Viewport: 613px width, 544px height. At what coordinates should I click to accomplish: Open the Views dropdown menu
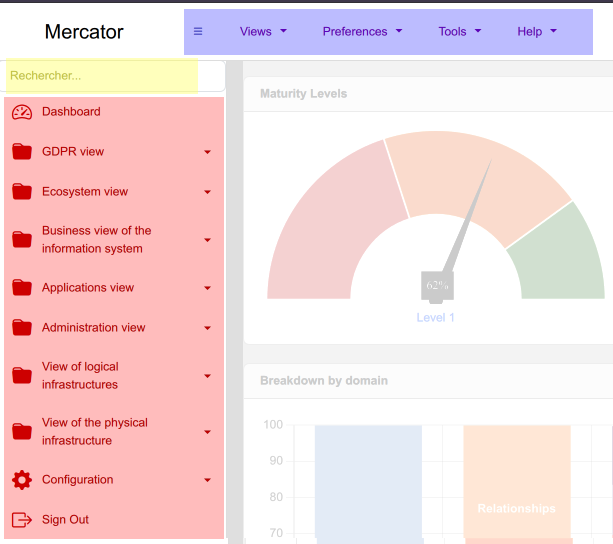[x=263, y=32]
